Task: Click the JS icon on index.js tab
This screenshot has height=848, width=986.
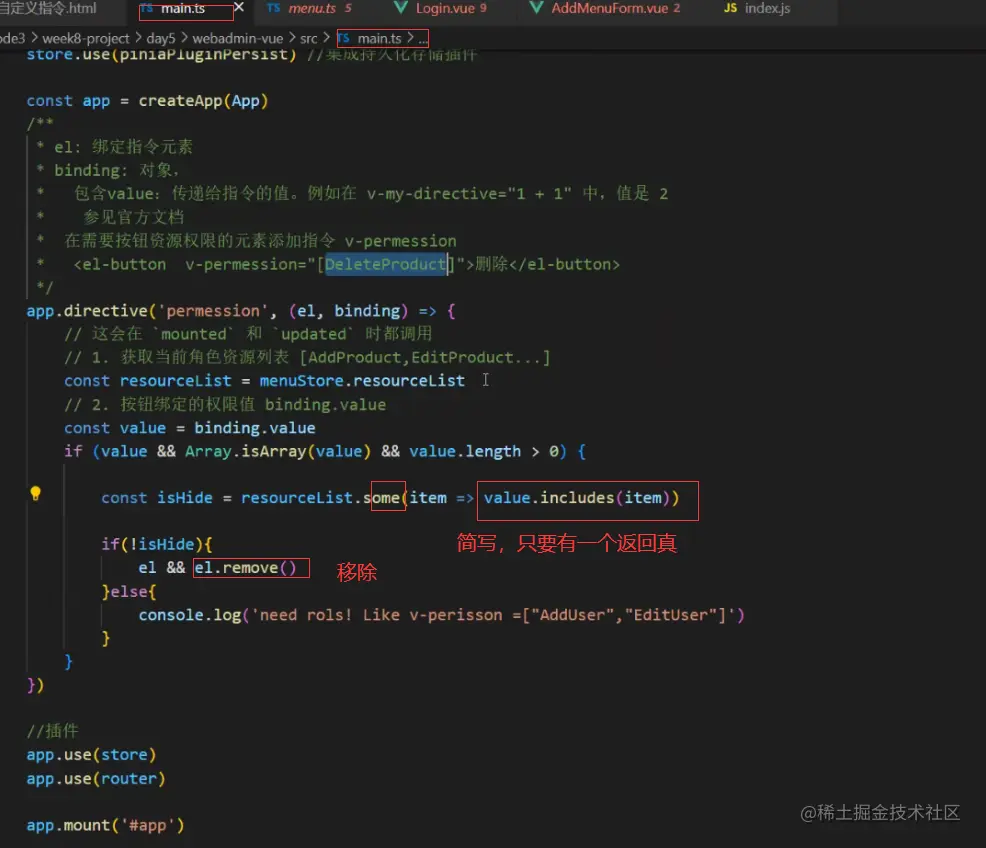Action: [730, 8]
